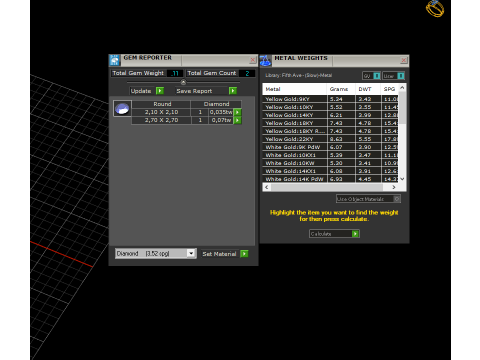The width and height of the screenshot is (480, 360).
Task: Click scroll down arrow in metal list
Action: 402,179
